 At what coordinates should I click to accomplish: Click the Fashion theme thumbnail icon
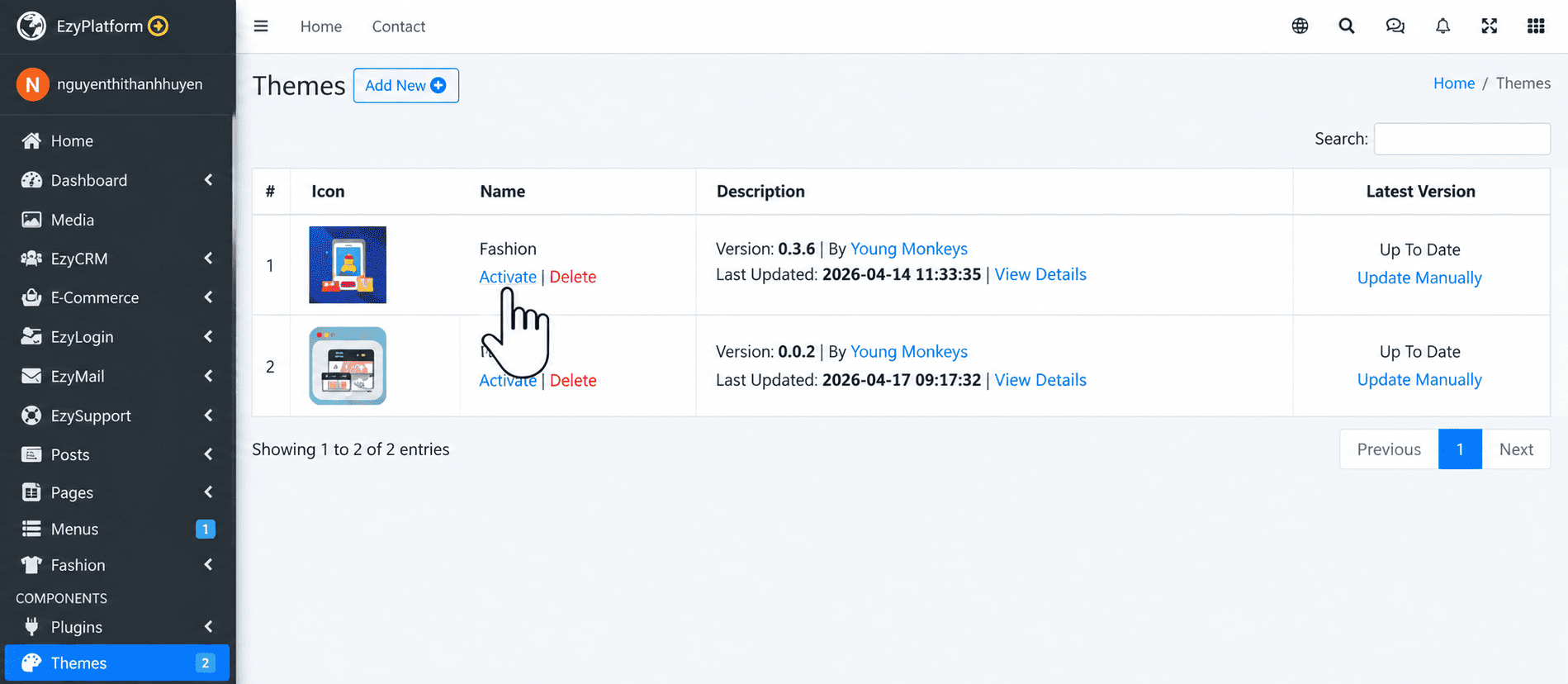coord(348,265)
